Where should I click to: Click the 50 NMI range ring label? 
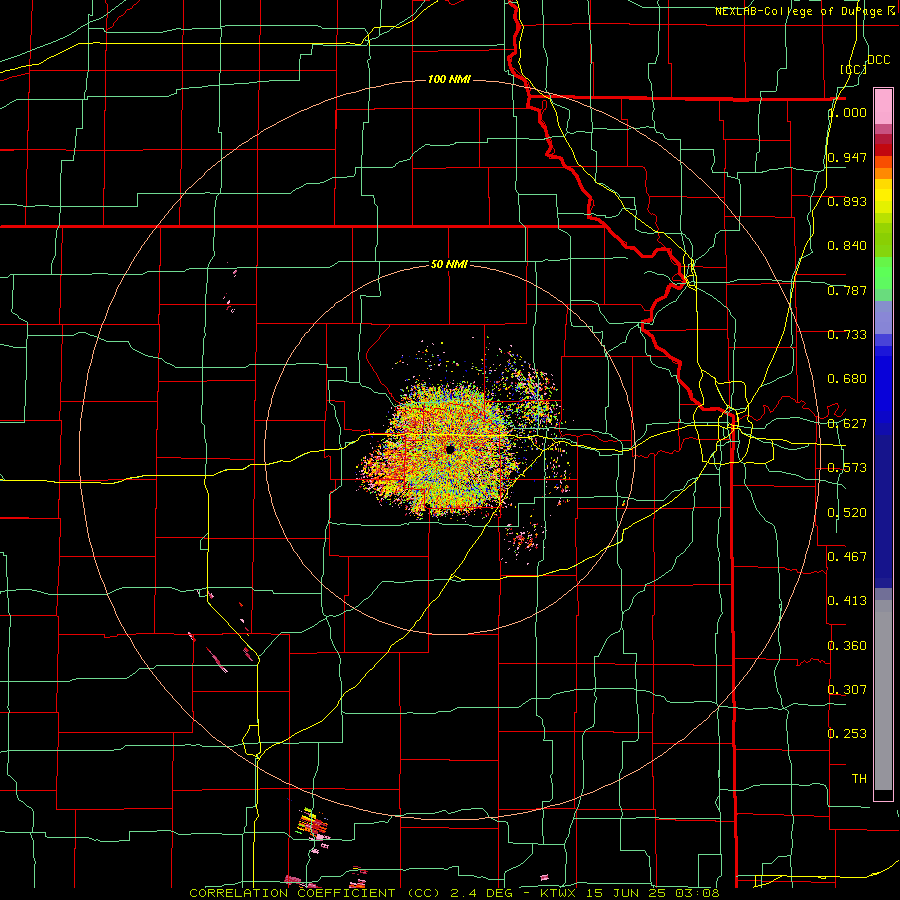[x=449, y=264]
